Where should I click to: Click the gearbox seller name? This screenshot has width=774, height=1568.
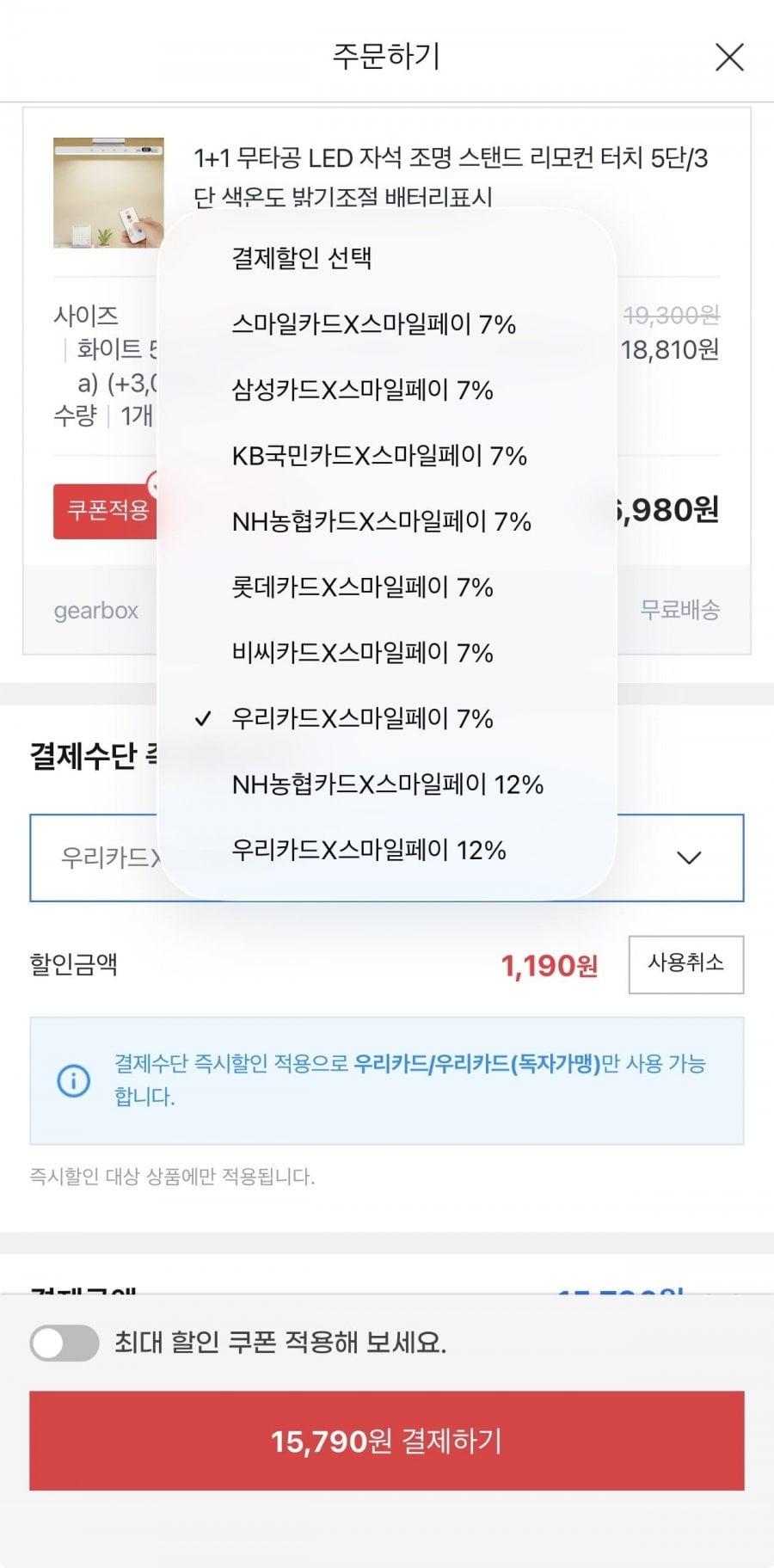pyautogui.click(x=95, y=611)
